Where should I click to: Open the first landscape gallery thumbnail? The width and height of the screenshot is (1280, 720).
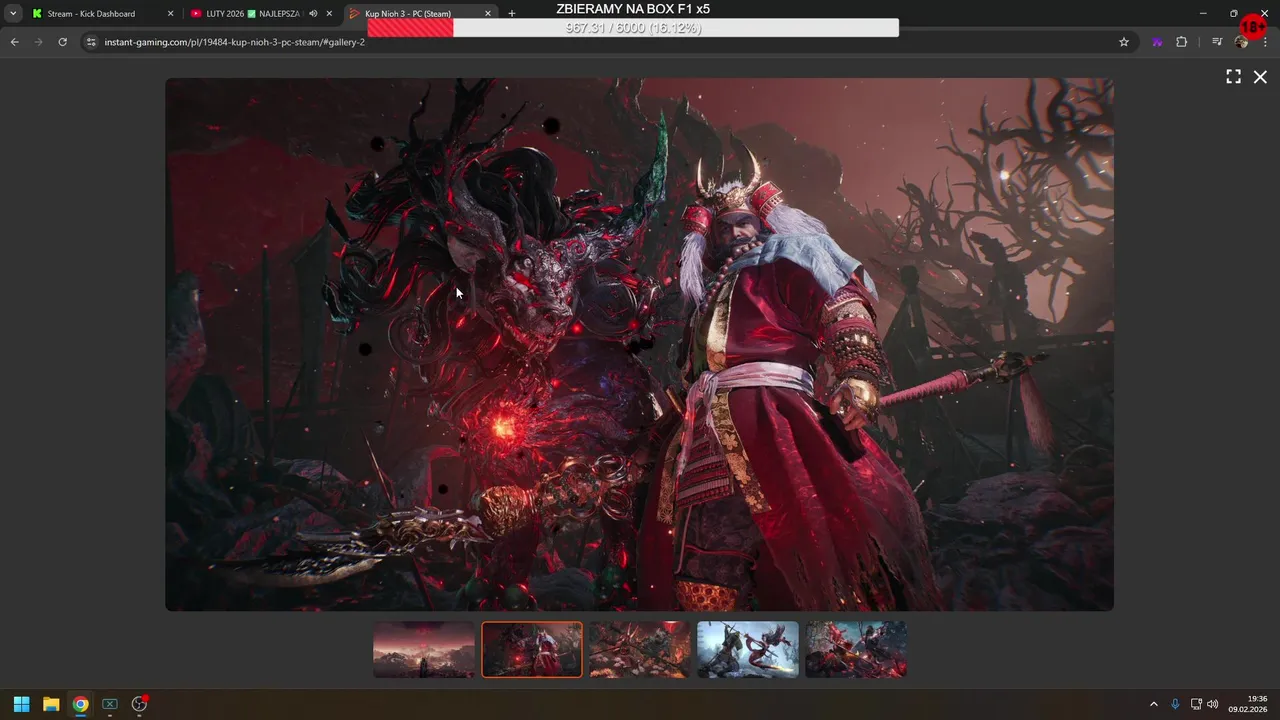(424, 650)
